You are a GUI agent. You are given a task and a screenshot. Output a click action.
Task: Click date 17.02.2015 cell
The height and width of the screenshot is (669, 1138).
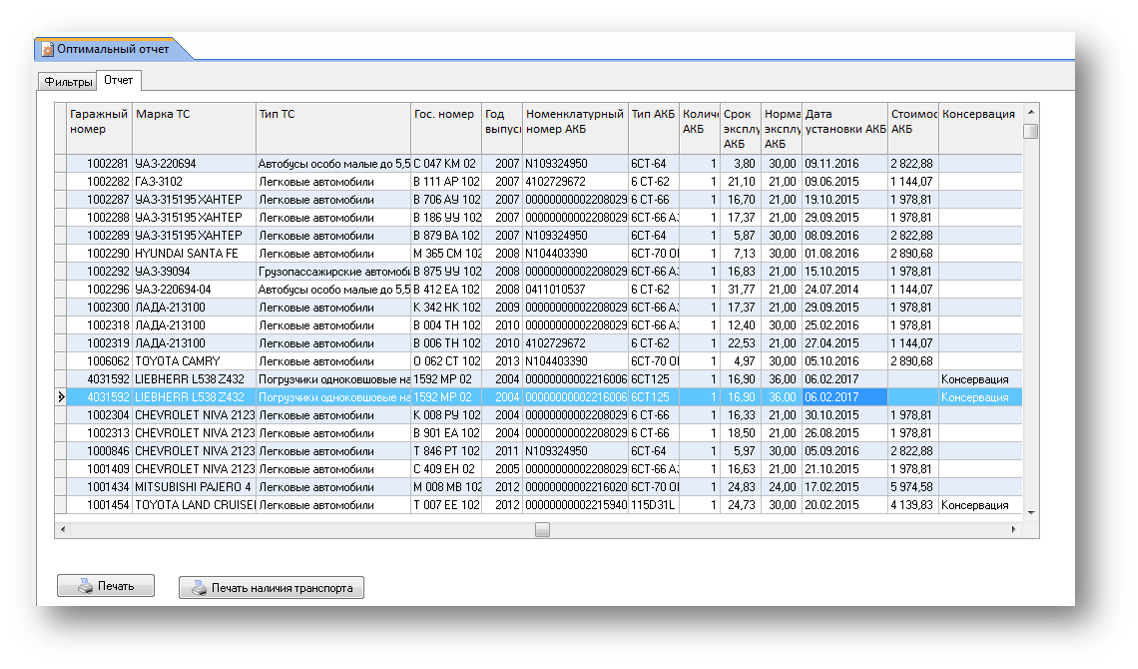845,487
